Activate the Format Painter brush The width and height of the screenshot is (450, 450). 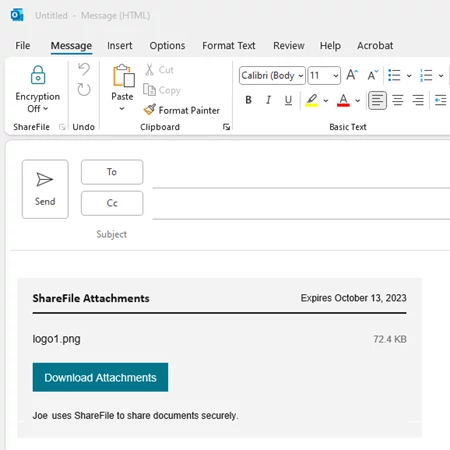(181, 110)
